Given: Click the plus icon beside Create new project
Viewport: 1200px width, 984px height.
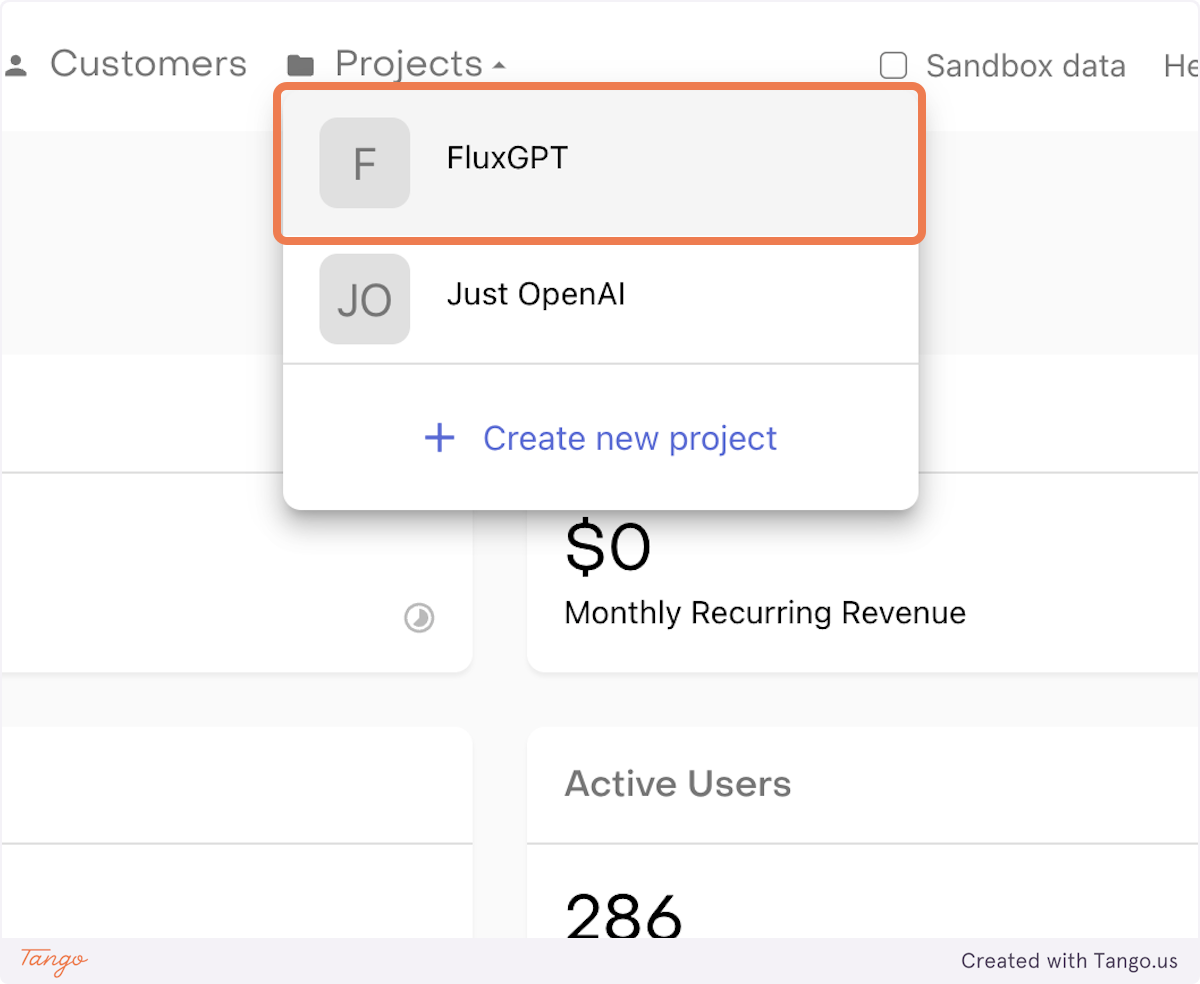Looking at the screenshot, I should pyautogui.click(x=440, y=438).
